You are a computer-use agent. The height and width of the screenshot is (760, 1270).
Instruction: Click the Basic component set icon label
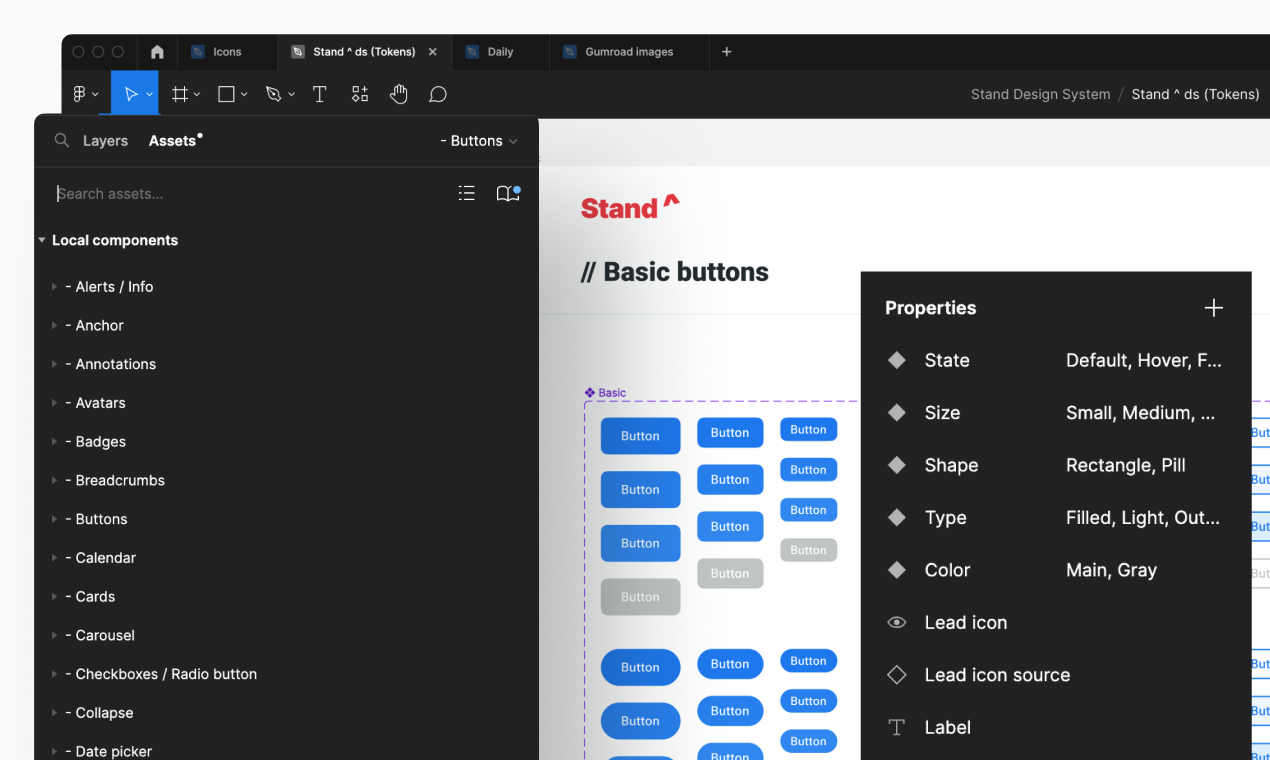[606, 393]
